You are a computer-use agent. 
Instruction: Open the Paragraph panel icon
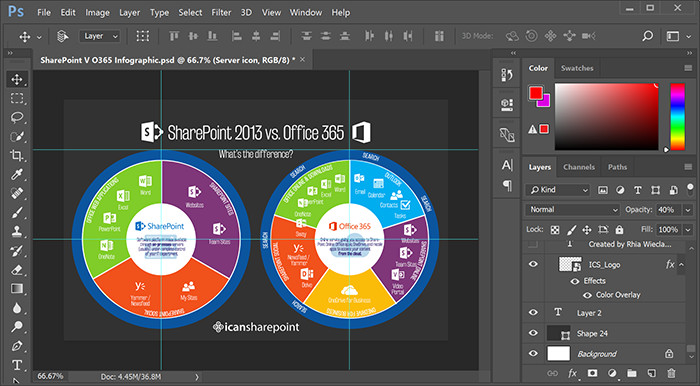point(507,185)
